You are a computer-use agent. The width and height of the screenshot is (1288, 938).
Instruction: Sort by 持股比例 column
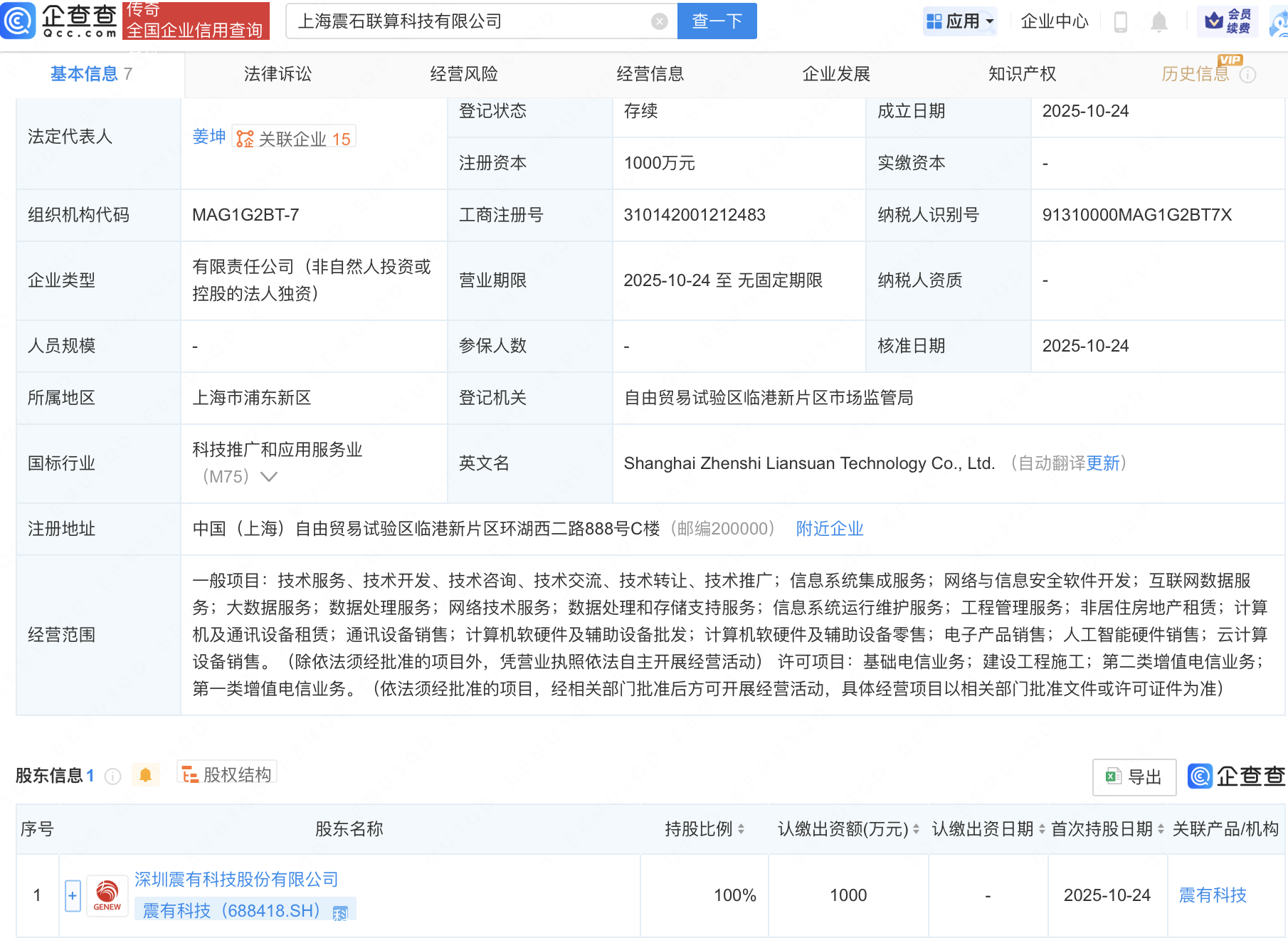741,829
